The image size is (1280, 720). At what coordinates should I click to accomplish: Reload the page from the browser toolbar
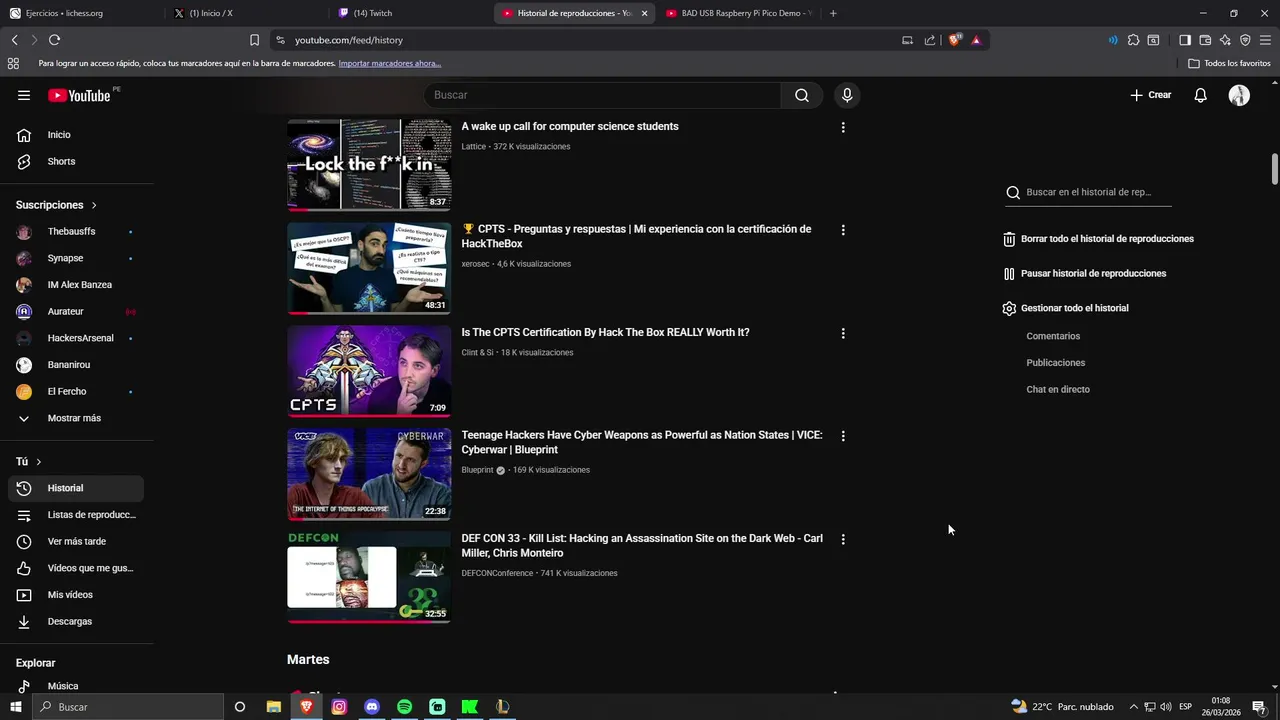click(54, 40)
